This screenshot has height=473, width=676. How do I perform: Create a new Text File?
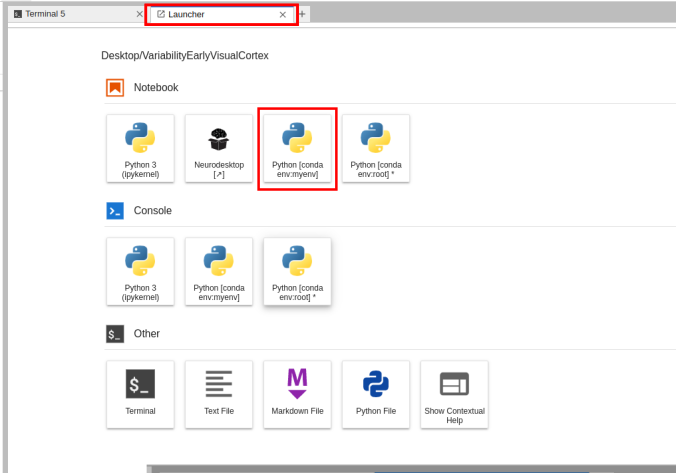pyautogui.click(x=218, y=395)
